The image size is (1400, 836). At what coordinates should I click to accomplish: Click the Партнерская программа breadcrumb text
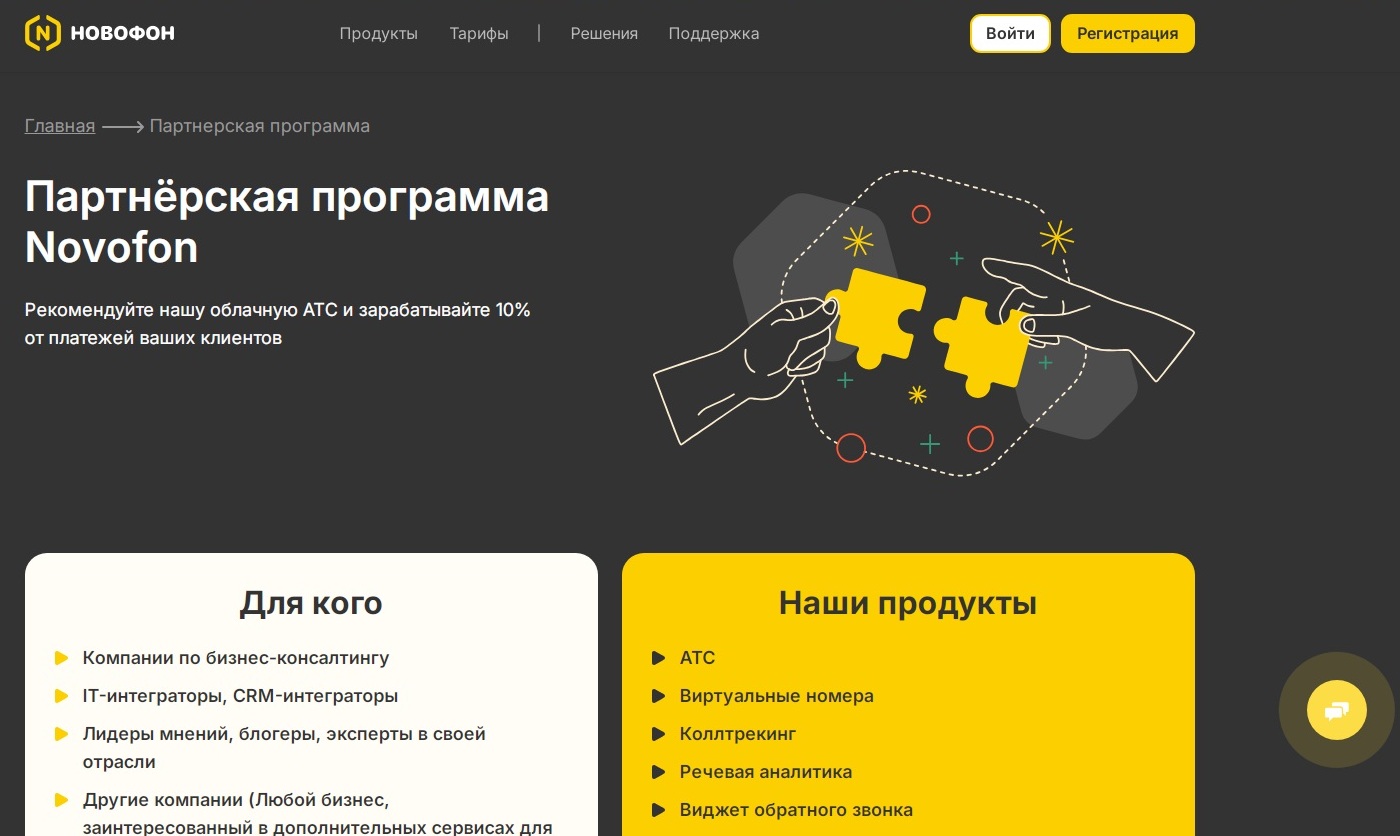click(x=260, y=126)
